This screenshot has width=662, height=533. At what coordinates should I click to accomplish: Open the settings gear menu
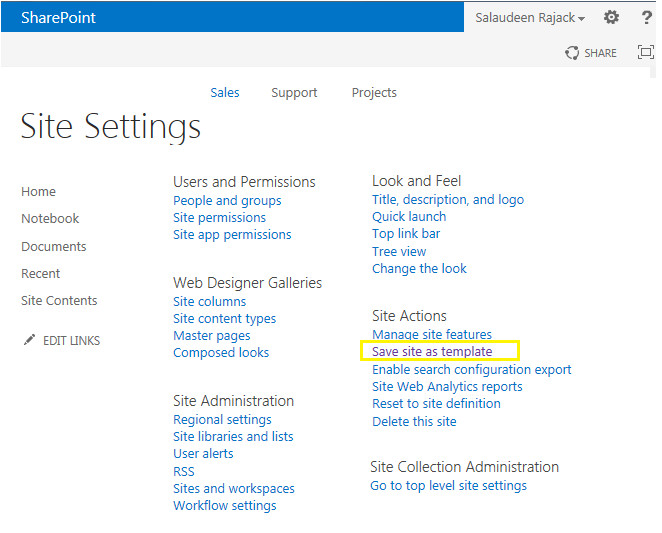coord(611,17)
